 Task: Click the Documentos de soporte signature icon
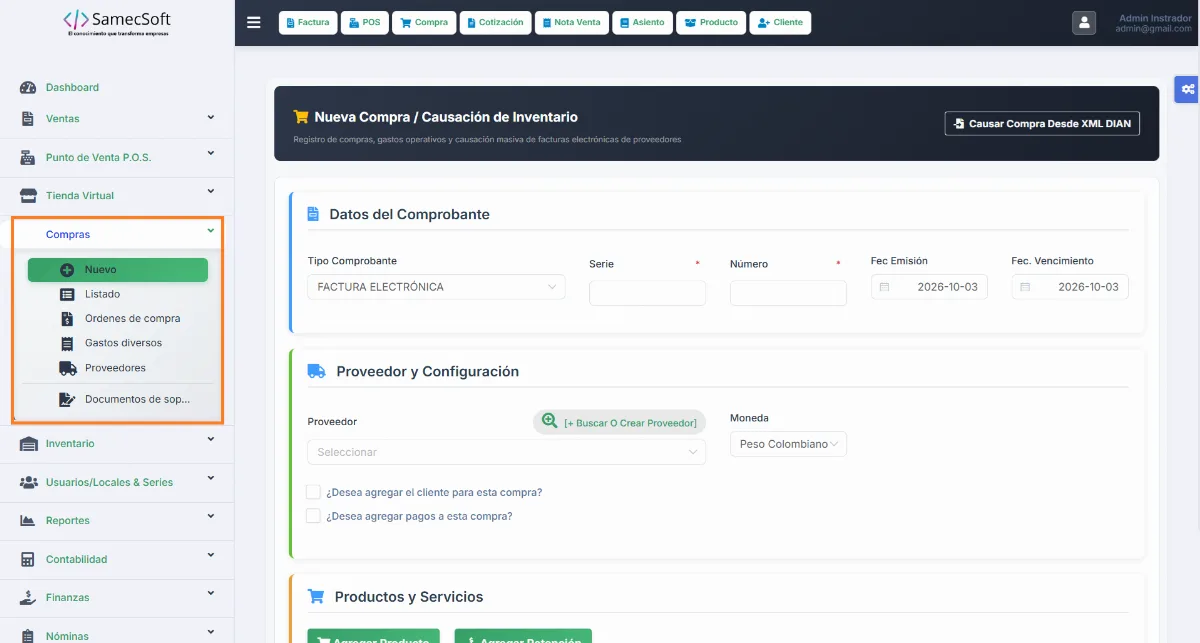(x=67, y=400)
